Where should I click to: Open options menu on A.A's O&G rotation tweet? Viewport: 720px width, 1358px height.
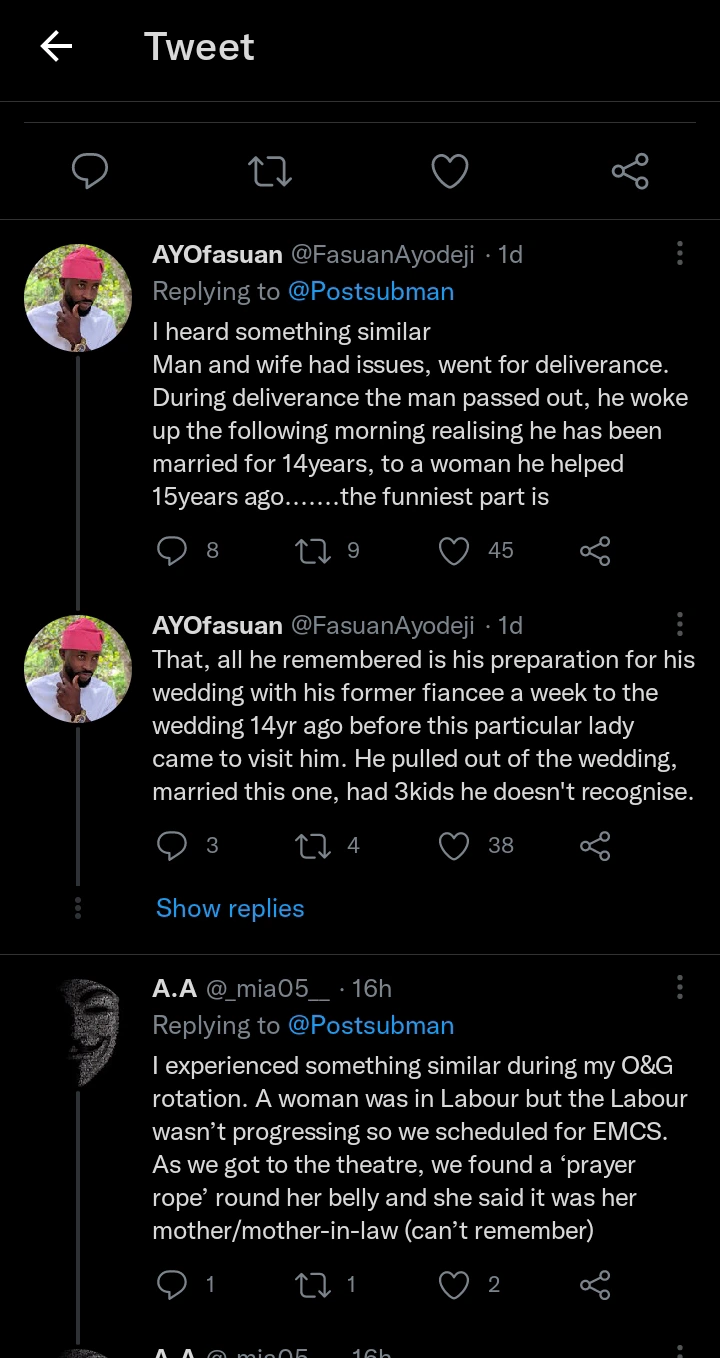click(x=680, y=987)
